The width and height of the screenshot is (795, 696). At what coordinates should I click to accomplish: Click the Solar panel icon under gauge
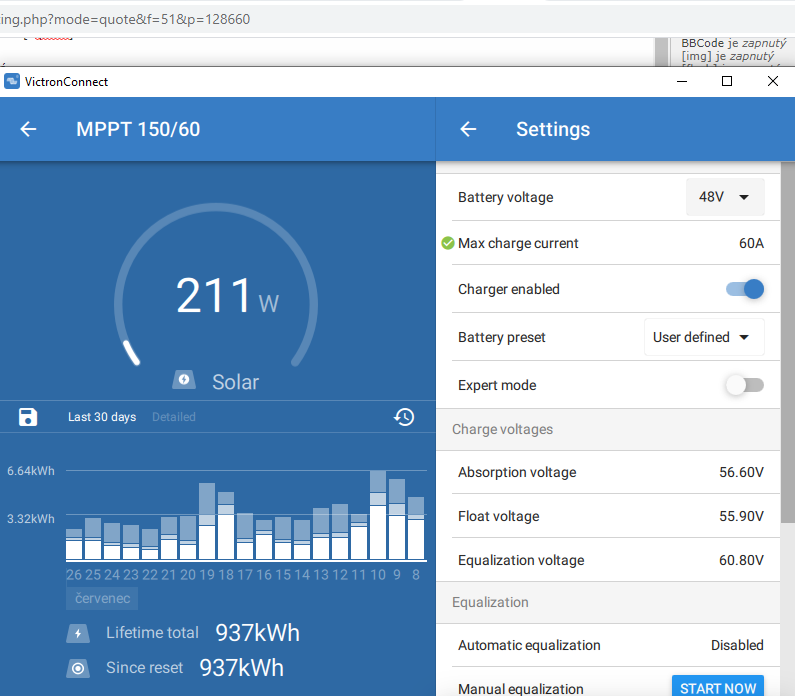click(x=185, y=381)
